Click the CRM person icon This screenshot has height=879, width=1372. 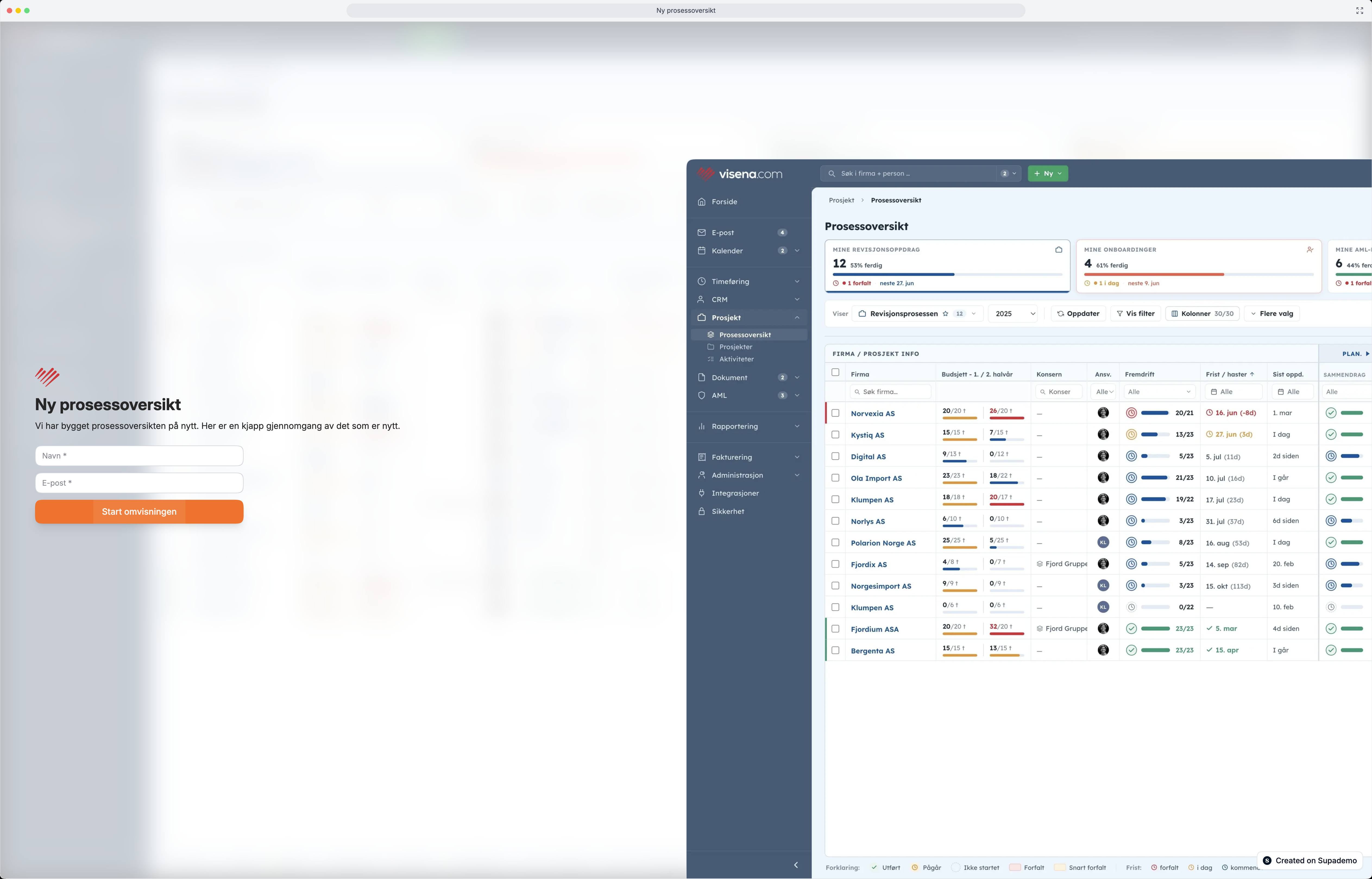pyautogui.click(x=701, y=300)
